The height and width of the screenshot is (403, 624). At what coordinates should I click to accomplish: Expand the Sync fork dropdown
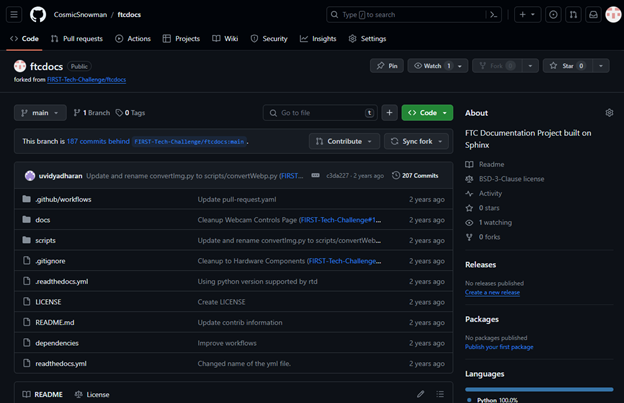point(416,141)
